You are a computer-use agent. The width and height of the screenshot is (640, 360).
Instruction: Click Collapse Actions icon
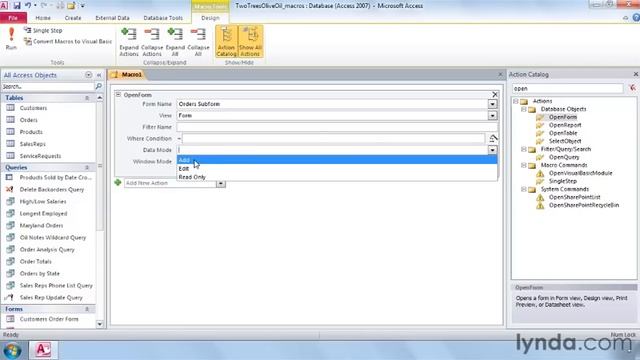[152, 42]
